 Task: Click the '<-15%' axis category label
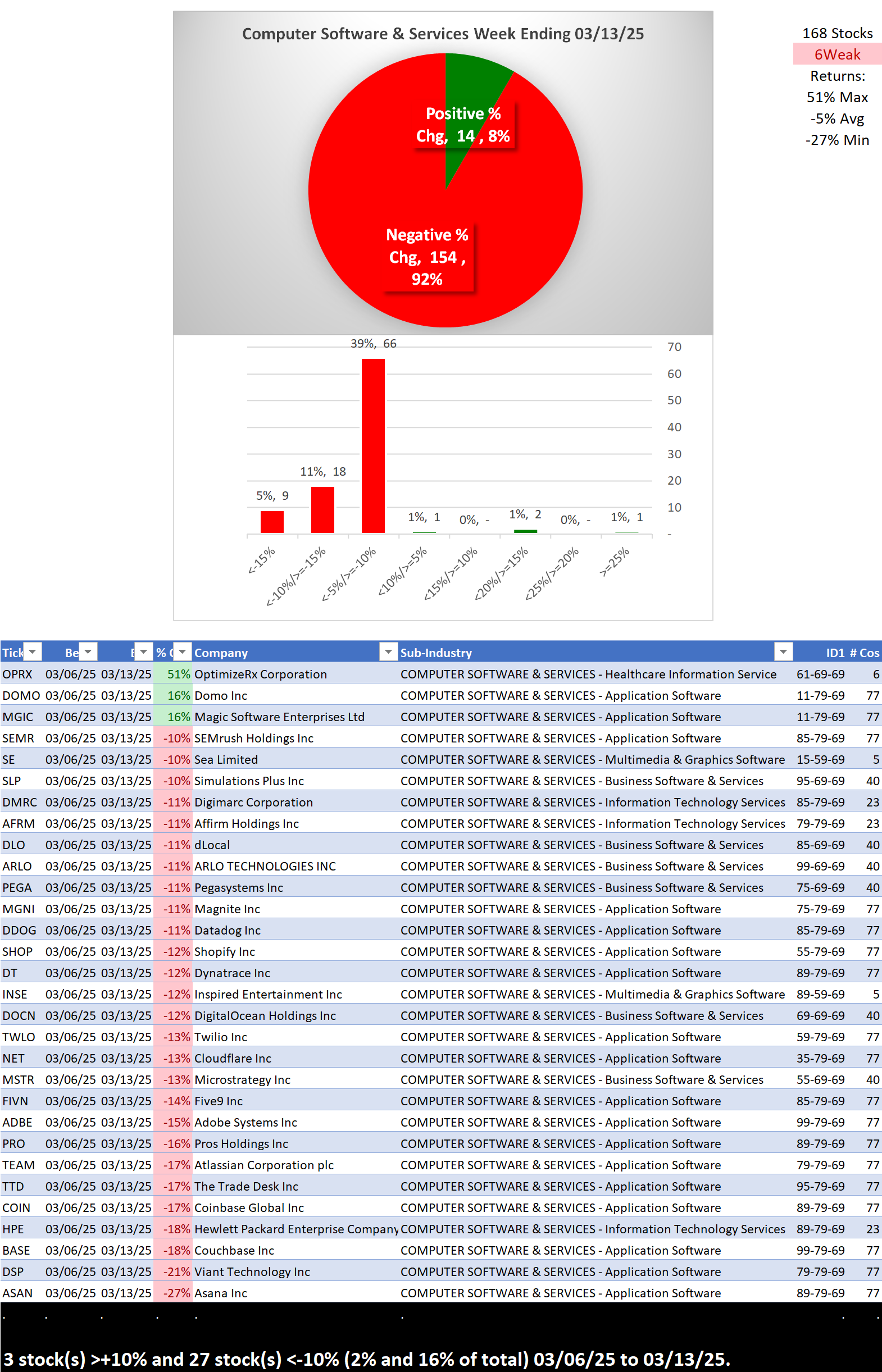(262, 560)
